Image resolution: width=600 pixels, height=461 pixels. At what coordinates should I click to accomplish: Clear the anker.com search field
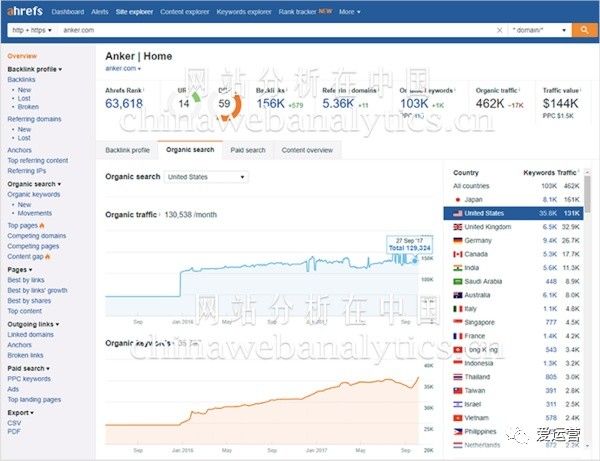click(x=499, y=30)
